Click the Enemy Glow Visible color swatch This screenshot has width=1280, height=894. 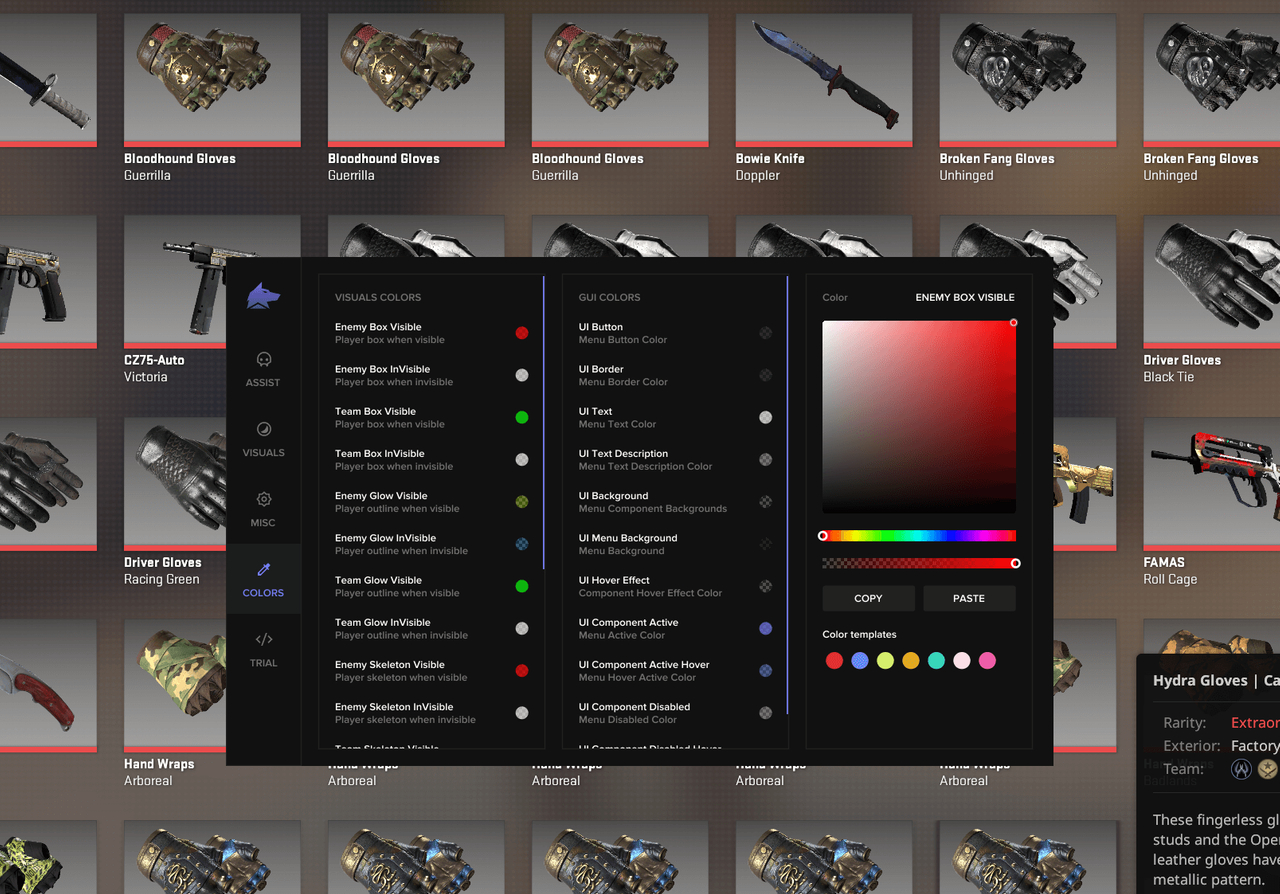tap(521, 501)
